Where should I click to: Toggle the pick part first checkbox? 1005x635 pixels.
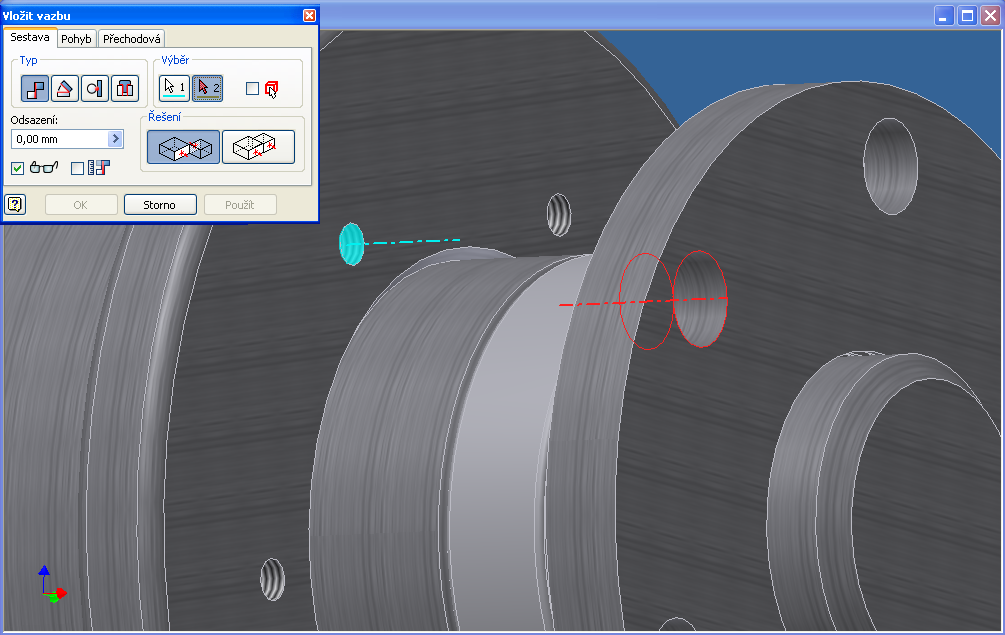pyautogui.click(x=253, y=89)
